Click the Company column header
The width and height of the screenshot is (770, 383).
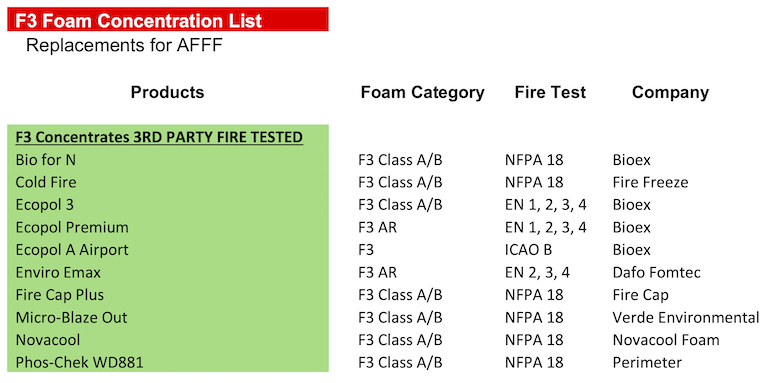click(670, 92)
